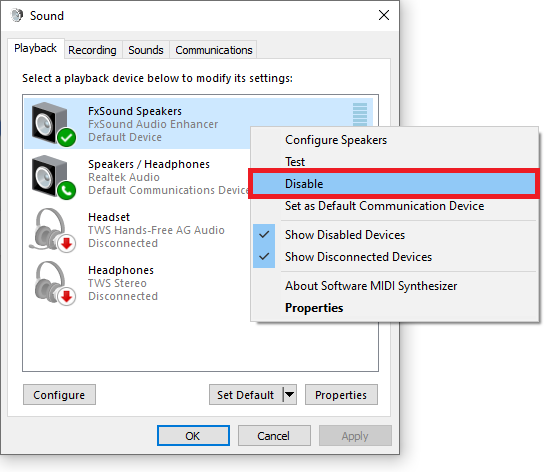Screen dimensions: 544x472
Task: Switch to the Communications tab
Action: pos(214,50)
